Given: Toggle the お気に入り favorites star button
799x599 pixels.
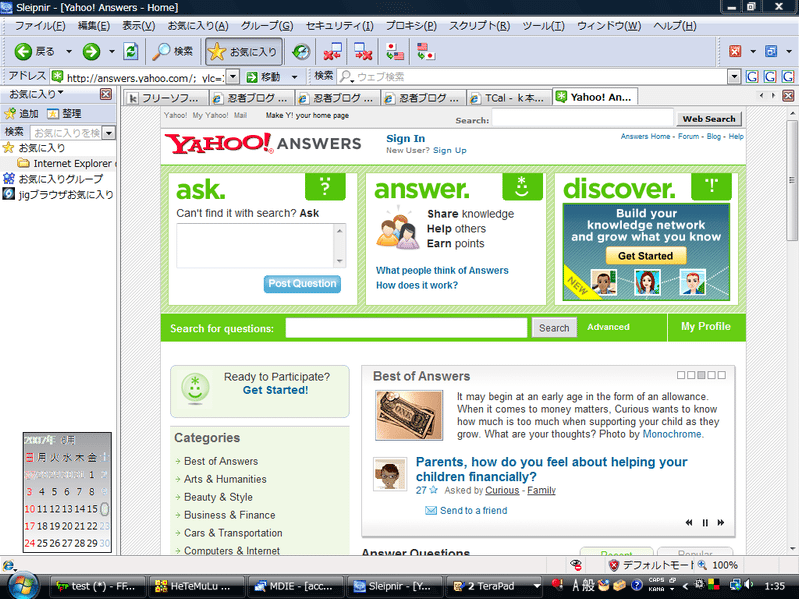Looking at the screenshot, I should click(244, 51).
